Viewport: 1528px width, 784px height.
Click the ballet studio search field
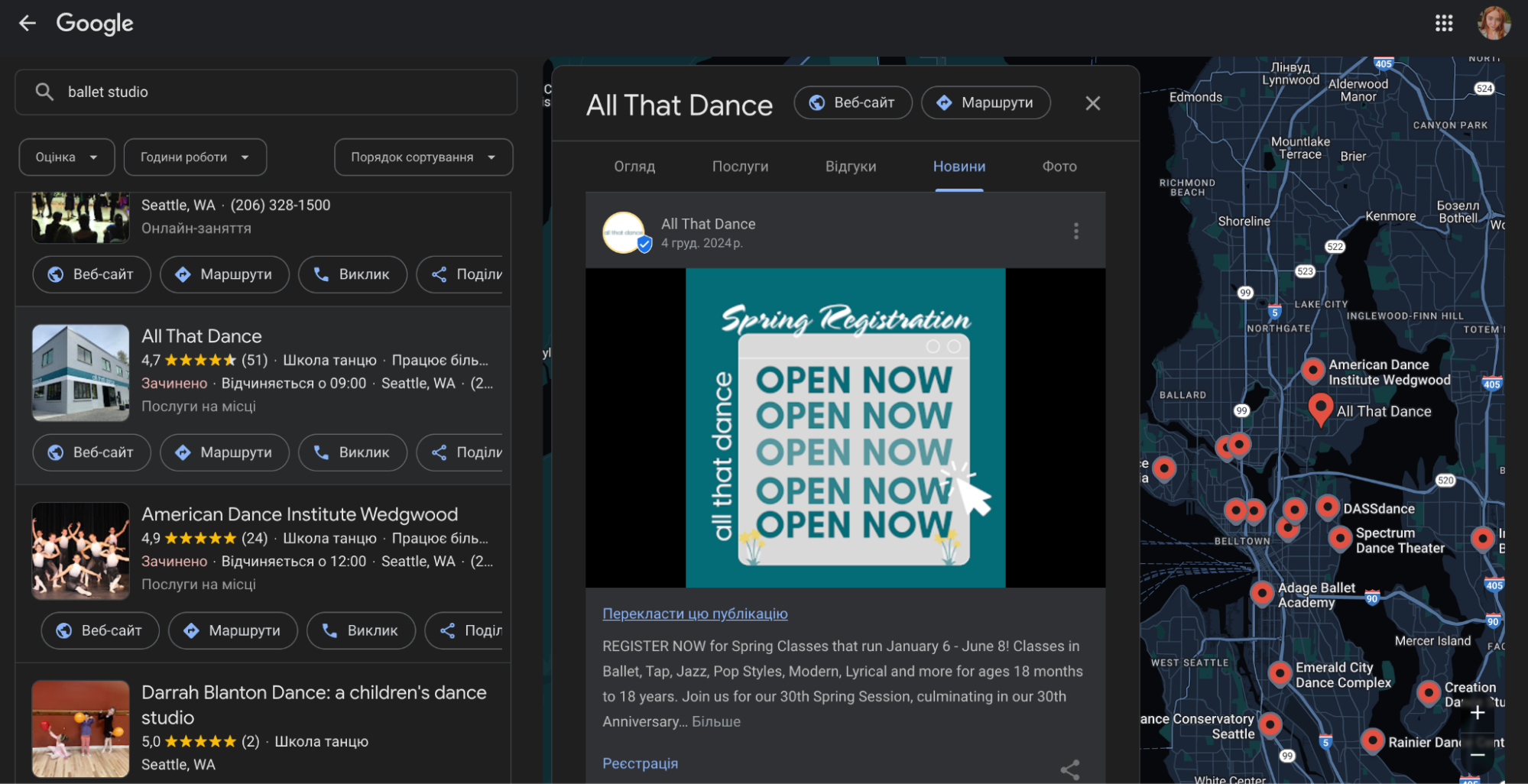pyautogui.click(x=266, y=92)
